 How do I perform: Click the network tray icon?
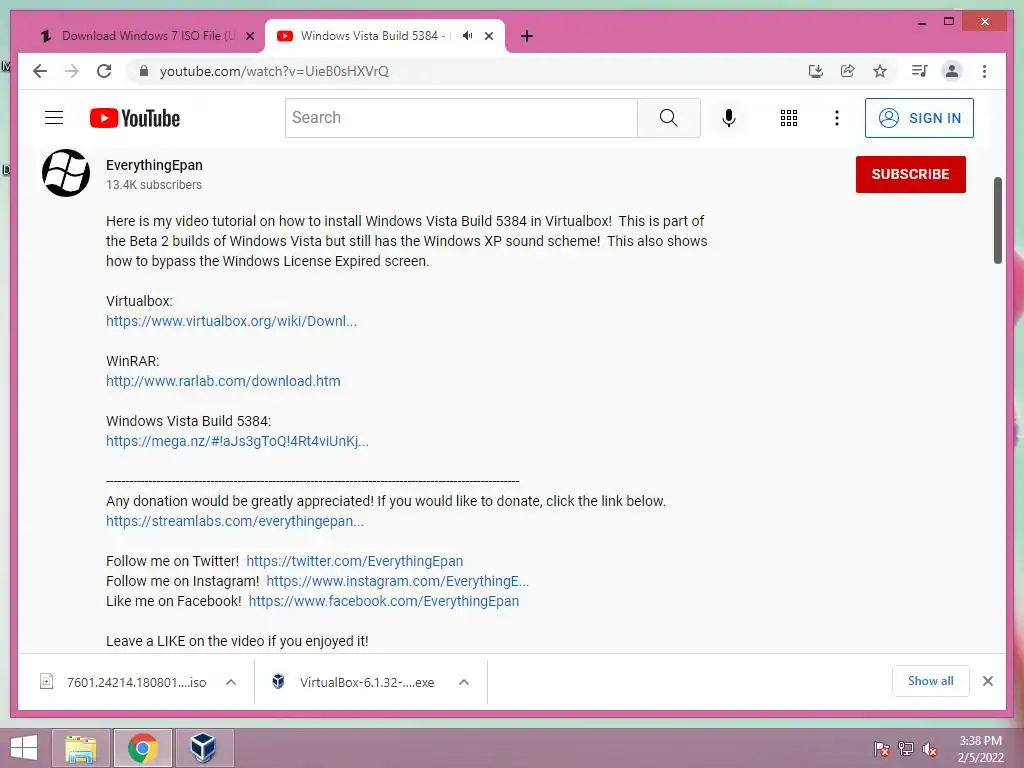[x=906, y=748]
